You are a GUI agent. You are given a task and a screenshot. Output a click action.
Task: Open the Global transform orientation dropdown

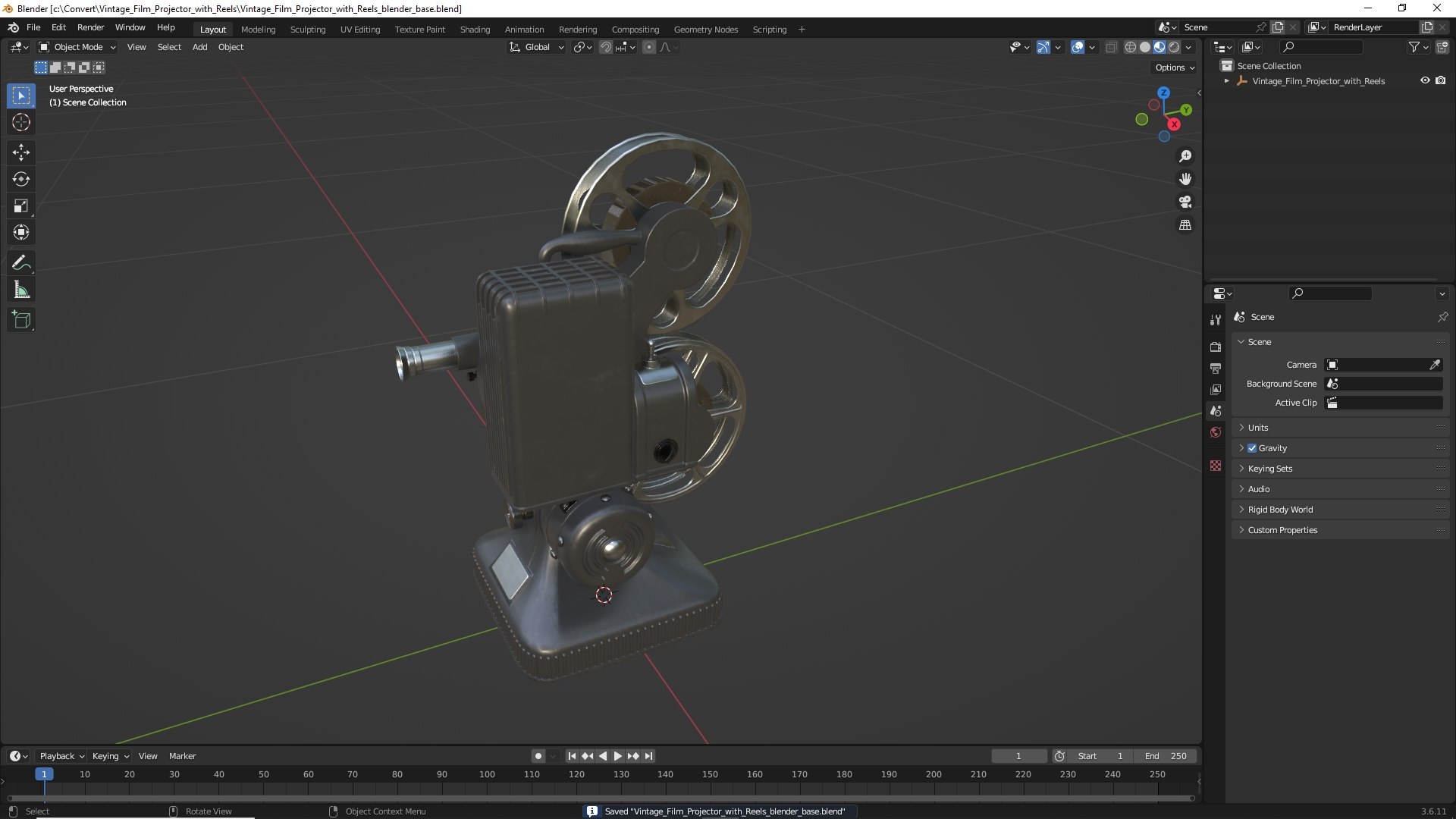coord(537,47)
